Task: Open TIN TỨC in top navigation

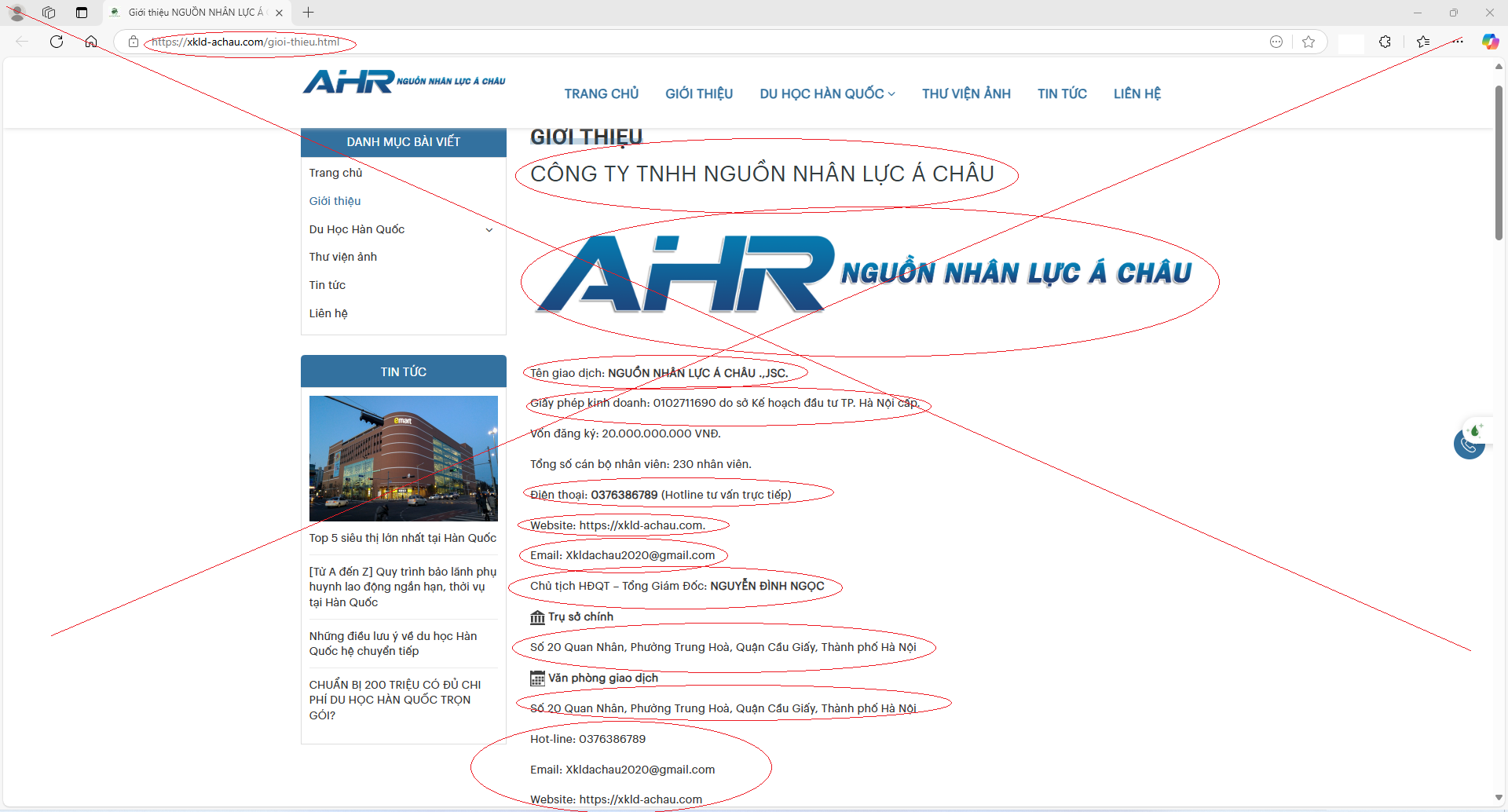Action: [x=1062, y=93]
